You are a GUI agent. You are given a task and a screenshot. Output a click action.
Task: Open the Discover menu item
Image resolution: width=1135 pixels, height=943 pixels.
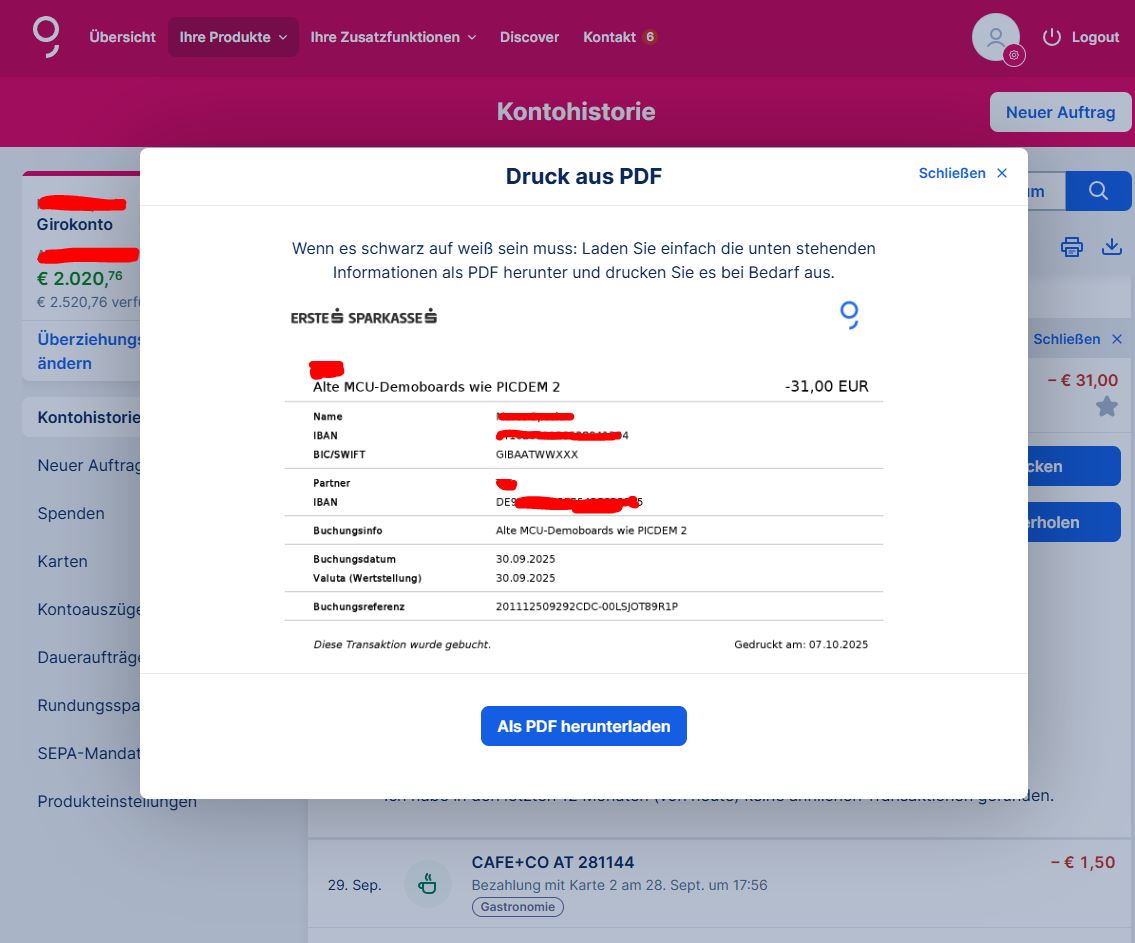tap(529, 37)
